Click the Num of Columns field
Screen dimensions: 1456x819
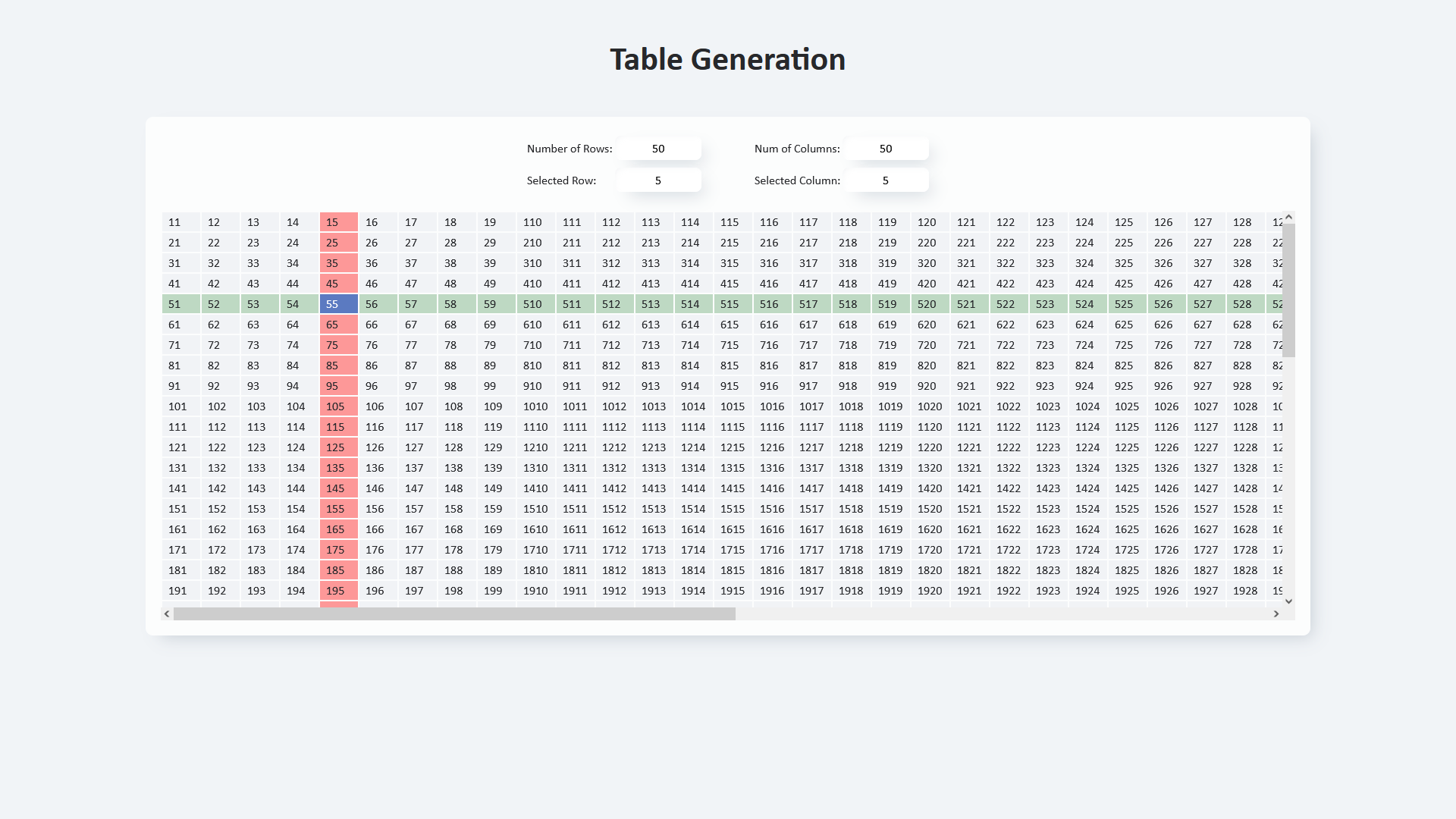(x=886, y=149)
